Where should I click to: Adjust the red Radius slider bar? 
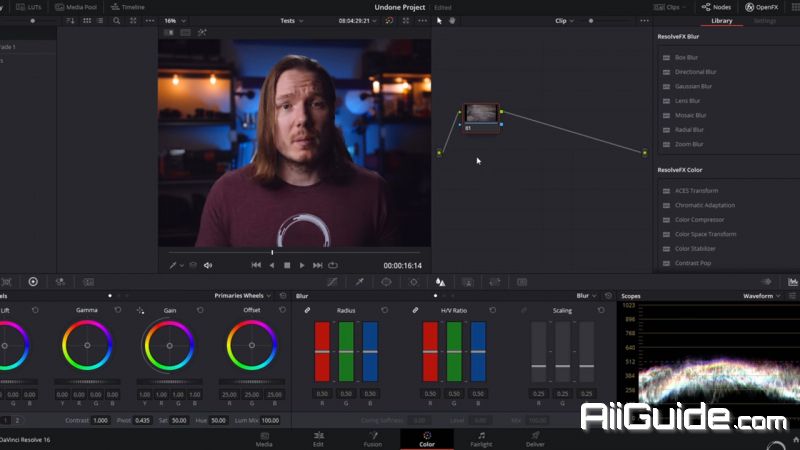point(322,352)
